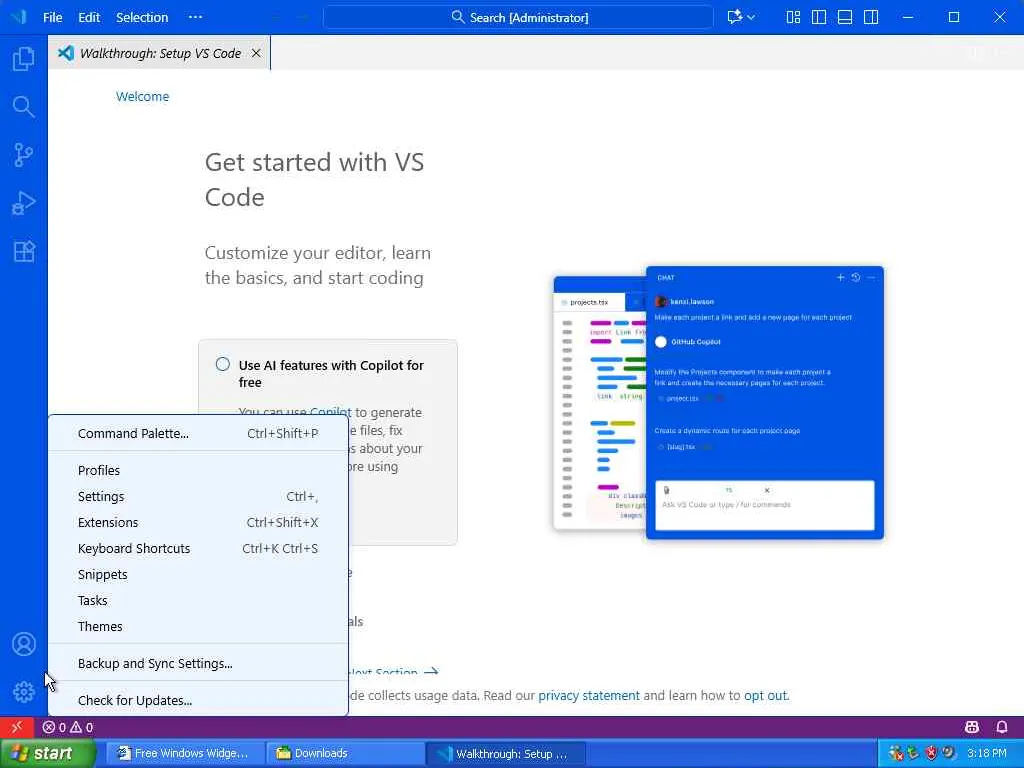Select the Walkthrough: Setup VS Code tab
The image size is (1024, 768).
coord(159,53)
